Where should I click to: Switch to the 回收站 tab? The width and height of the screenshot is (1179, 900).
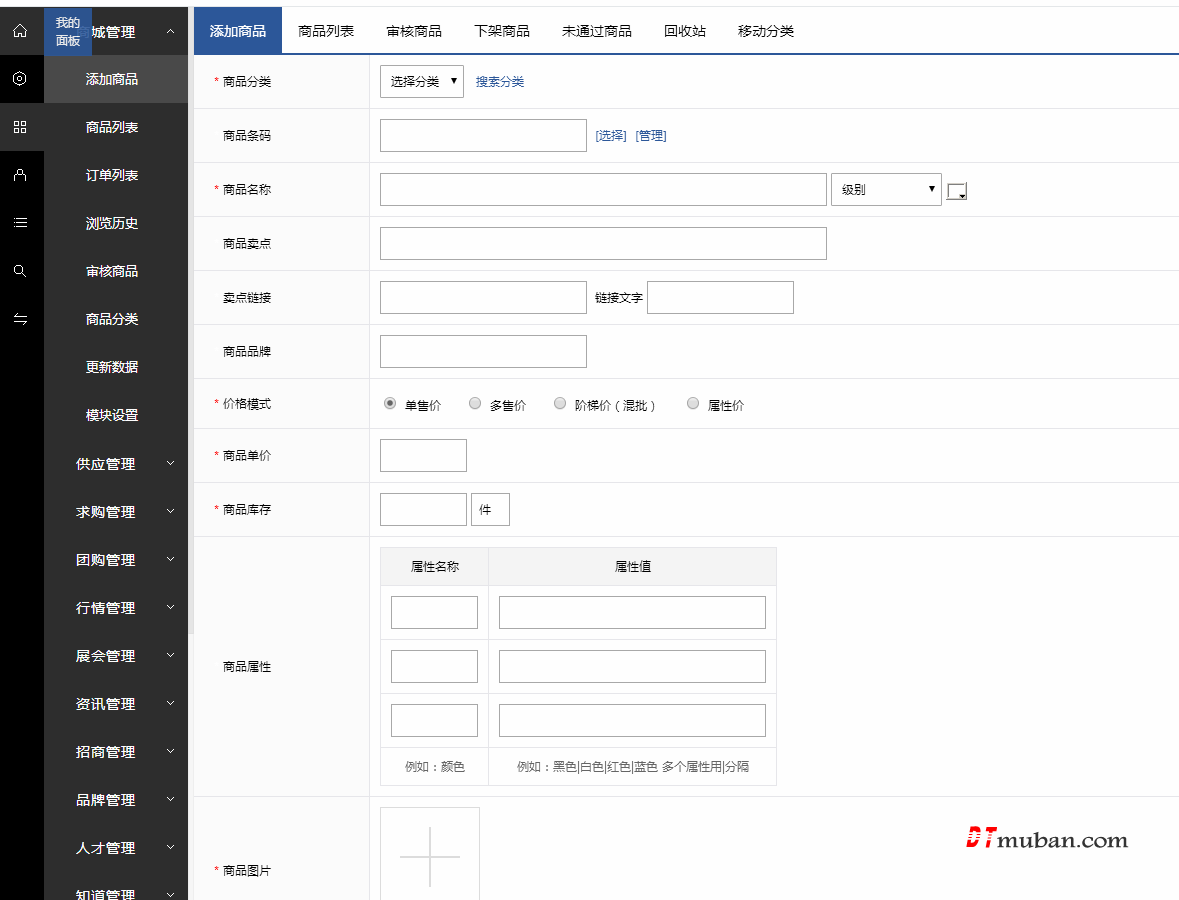(x=685, y=31)
